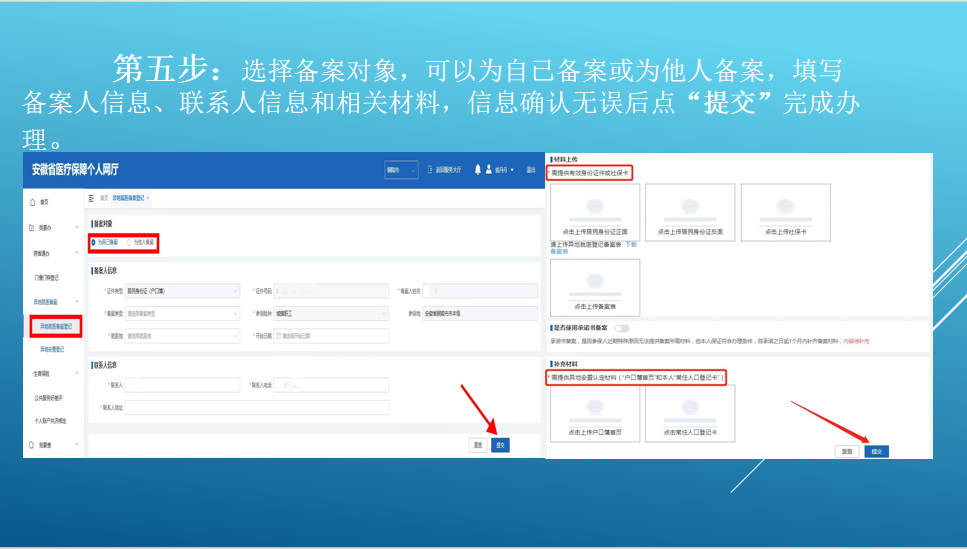Open 异地就医备案登记 in the sidebar
The image size is (967, 549).
pyautogui.click(x=56, y=326)
